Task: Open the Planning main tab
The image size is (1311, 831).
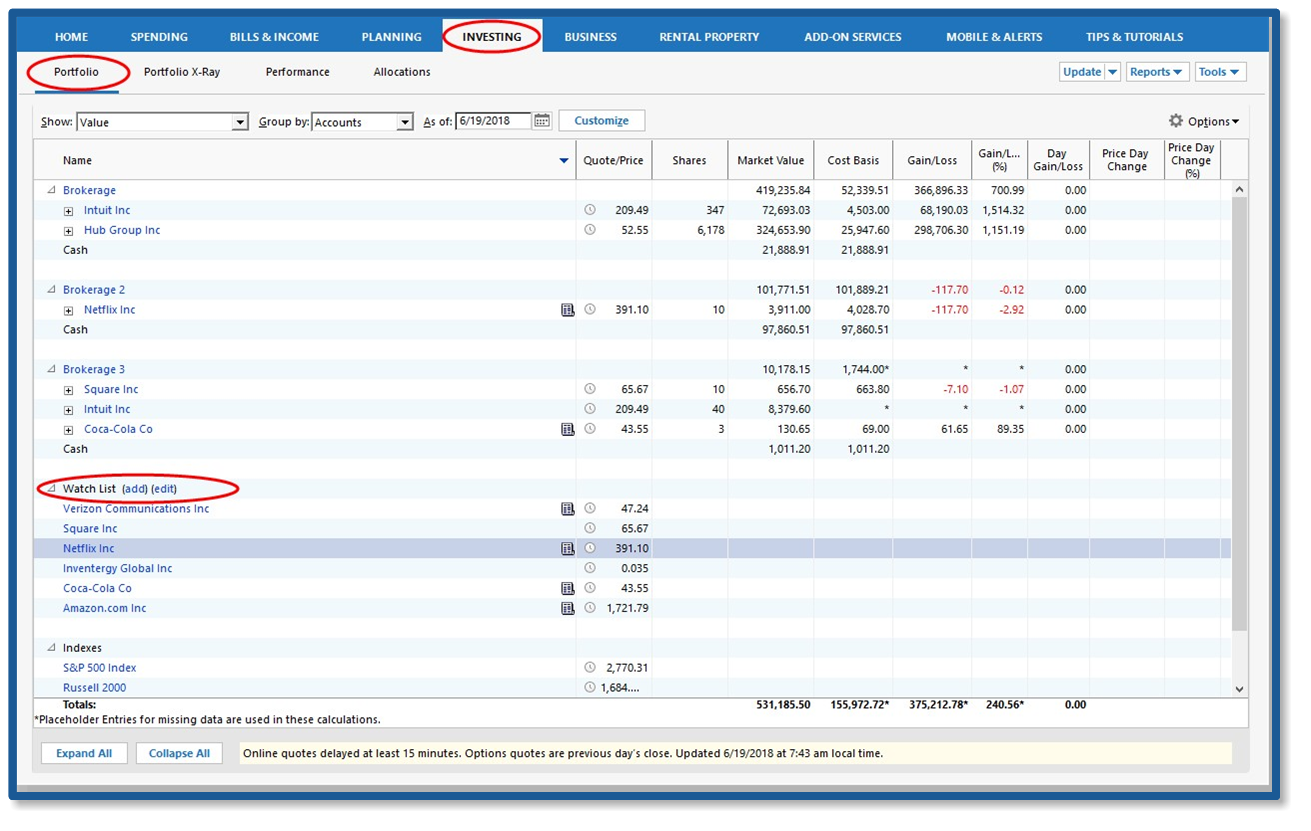Action: 391,37
